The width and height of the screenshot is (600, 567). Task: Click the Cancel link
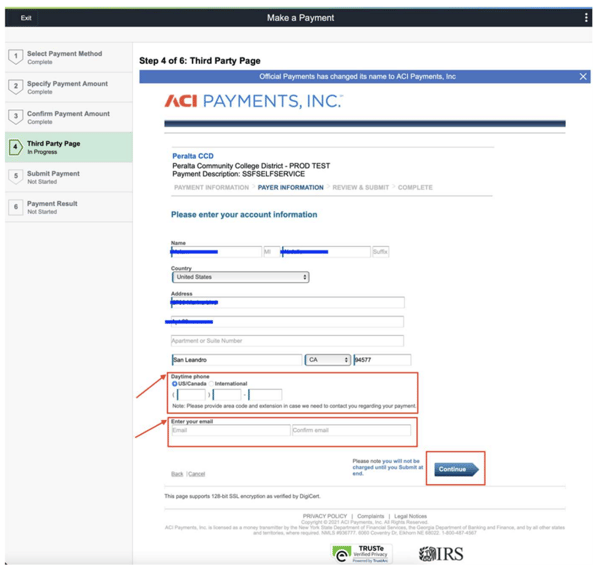pos(197,474)
